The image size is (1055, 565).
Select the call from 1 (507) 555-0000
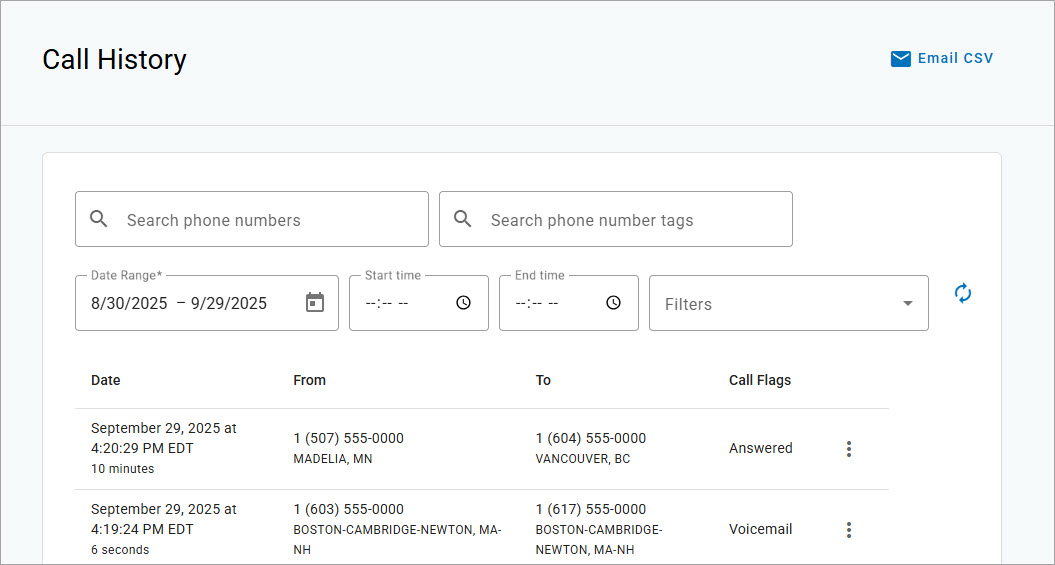coord(348,438)
